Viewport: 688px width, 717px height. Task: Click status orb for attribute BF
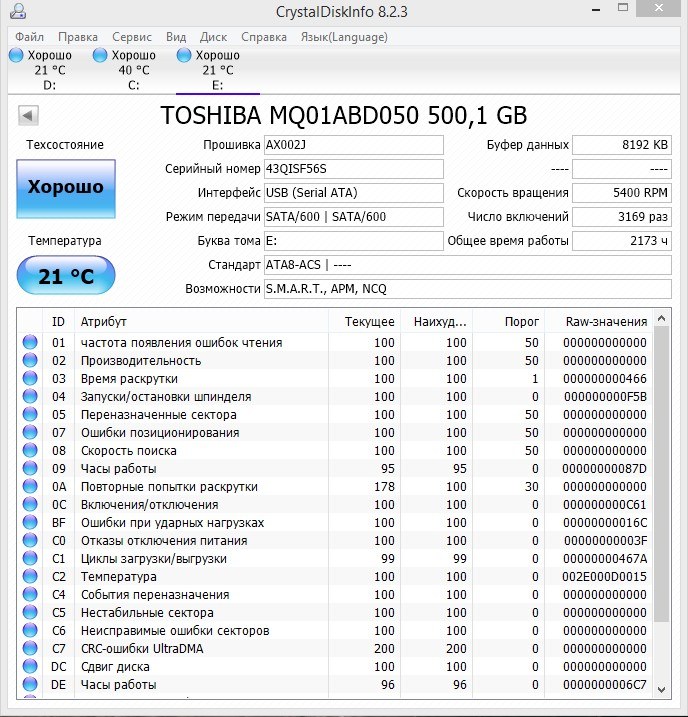point(30,522)
